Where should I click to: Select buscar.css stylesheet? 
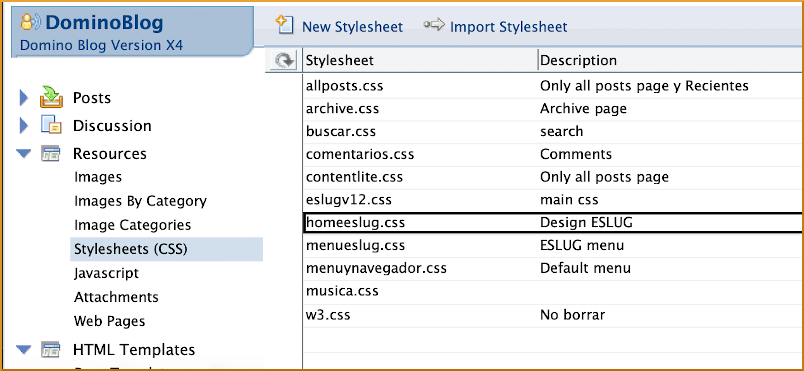pyautogui.click(x=341, y=131)
